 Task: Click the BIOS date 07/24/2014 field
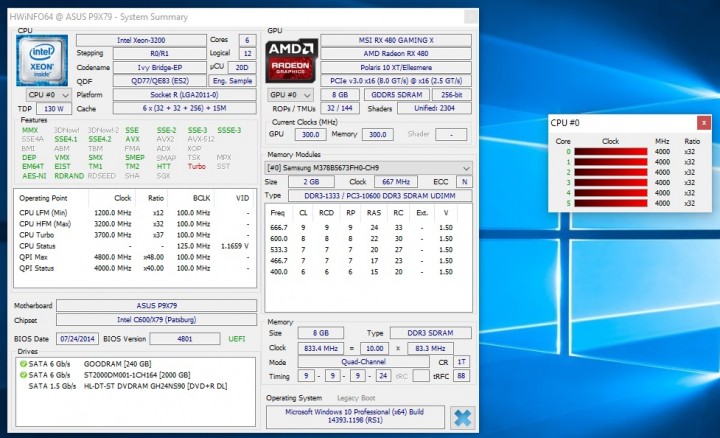point(77,339)
